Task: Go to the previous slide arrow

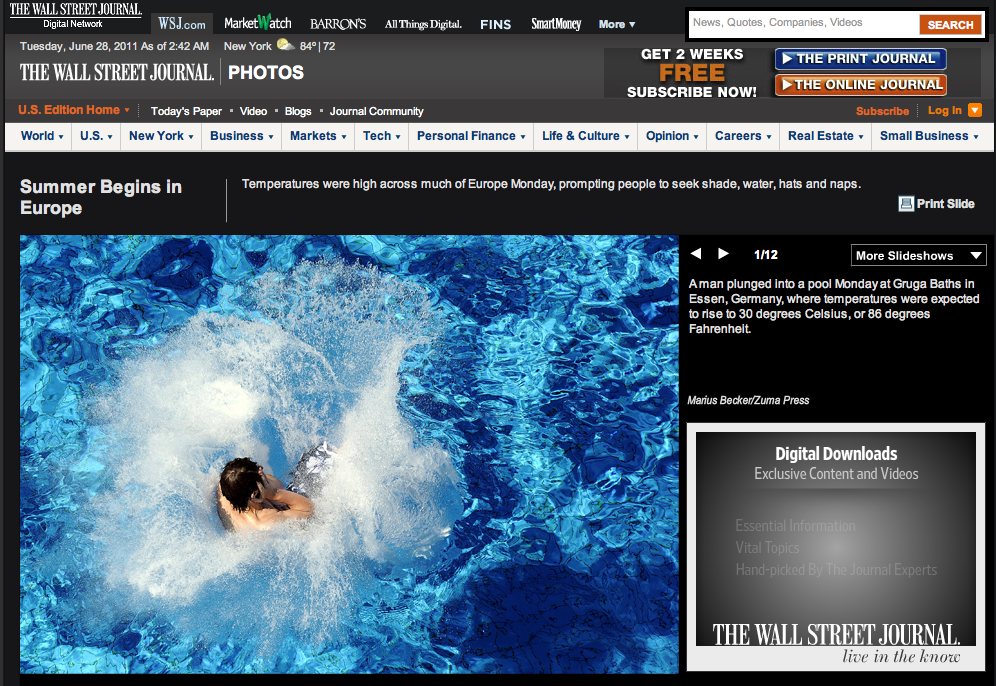Action: pyautogui.click(x=697, y=254)
